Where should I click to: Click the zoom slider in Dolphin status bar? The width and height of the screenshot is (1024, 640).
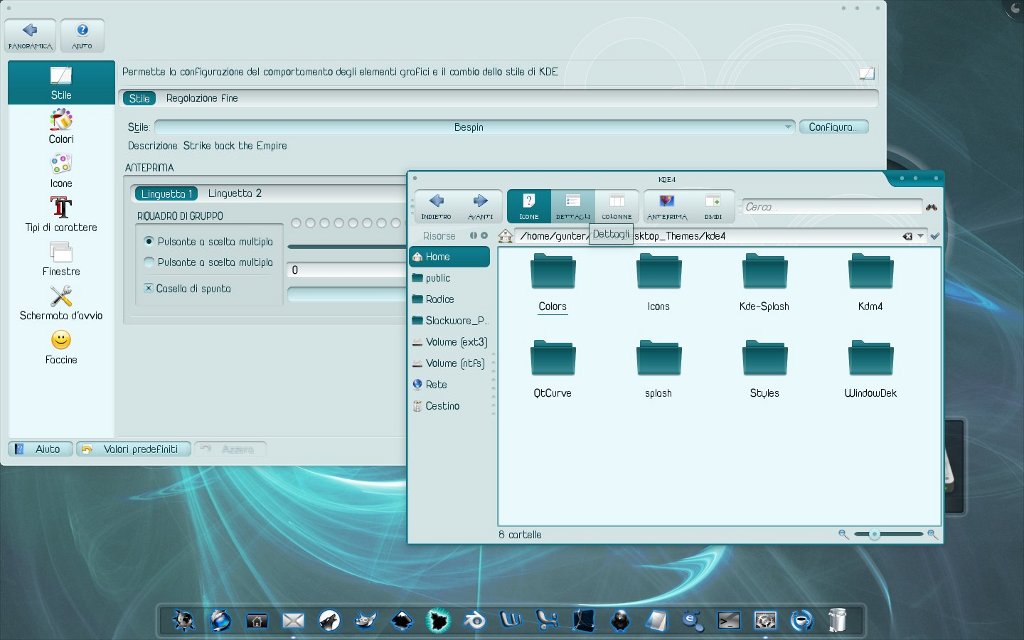pyautogui.click(x=888, y=534)
